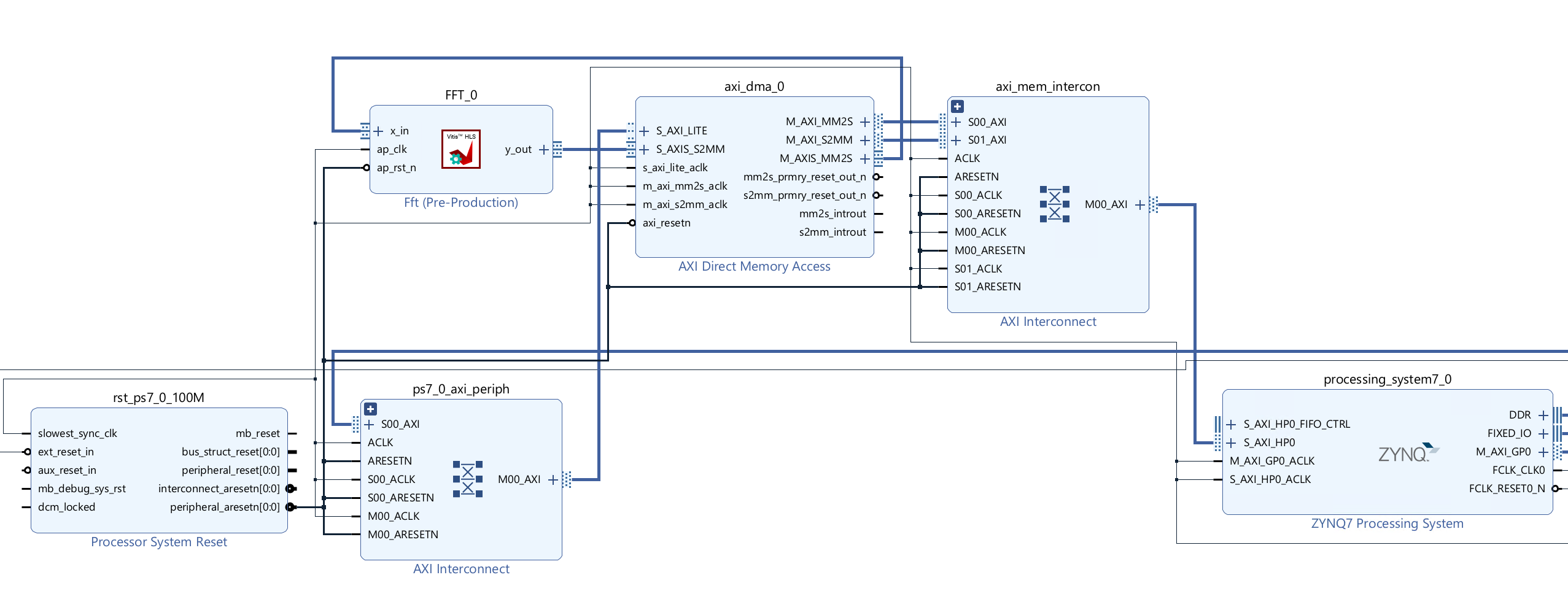Screen dimensions: 1568x599
Task: Expand M_AXI_MM2S interface on axi_dma_0
Action: [864, 122]
